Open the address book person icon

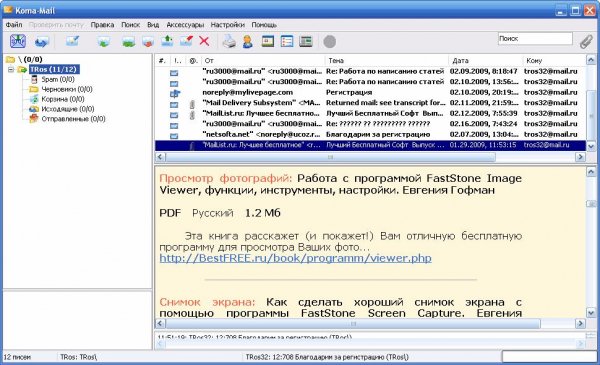[x=248, y=41]
